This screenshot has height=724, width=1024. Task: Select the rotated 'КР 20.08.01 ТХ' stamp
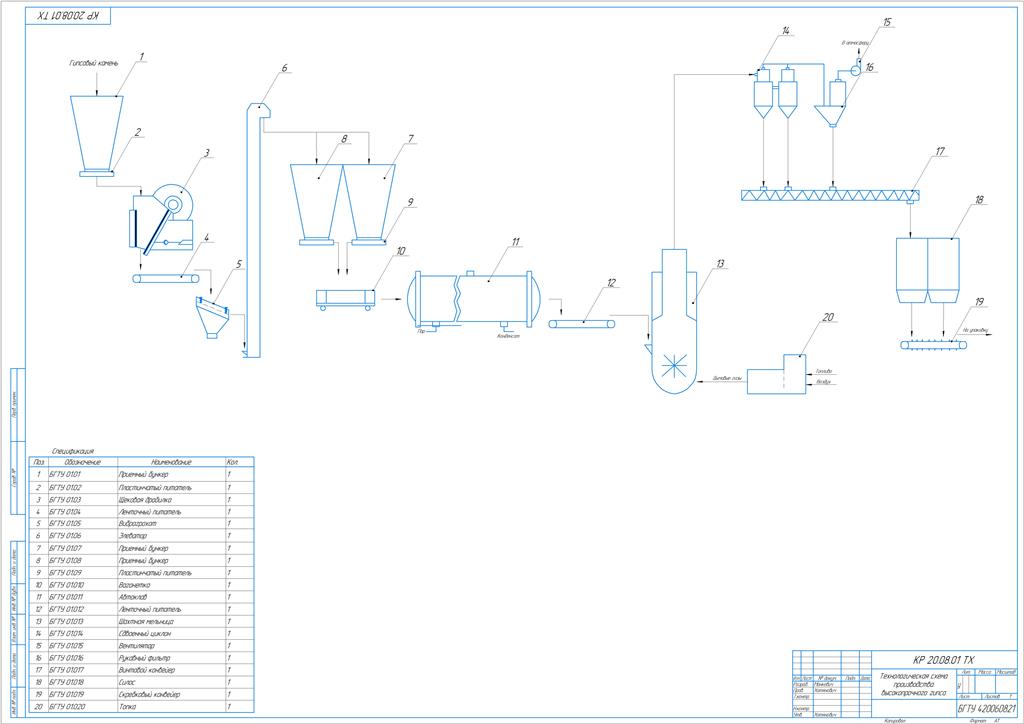(x=67, y=16)
